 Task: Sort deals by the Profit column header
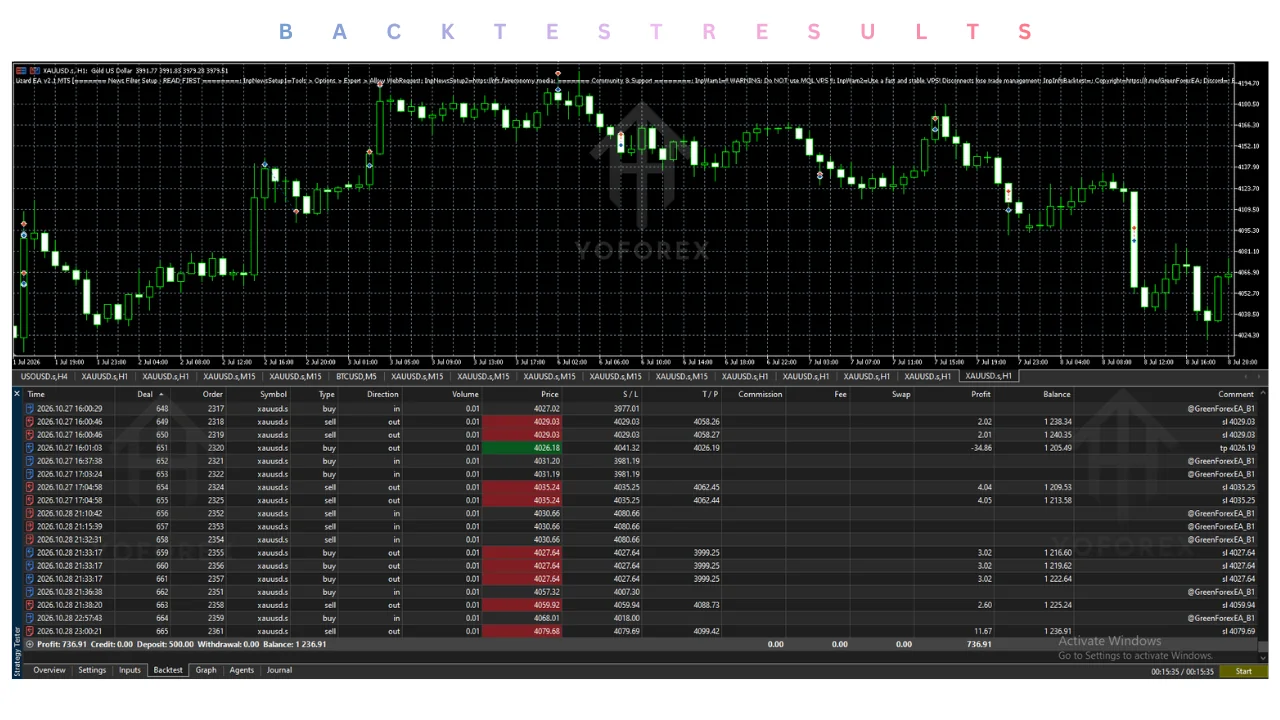[x=981, y=394]
